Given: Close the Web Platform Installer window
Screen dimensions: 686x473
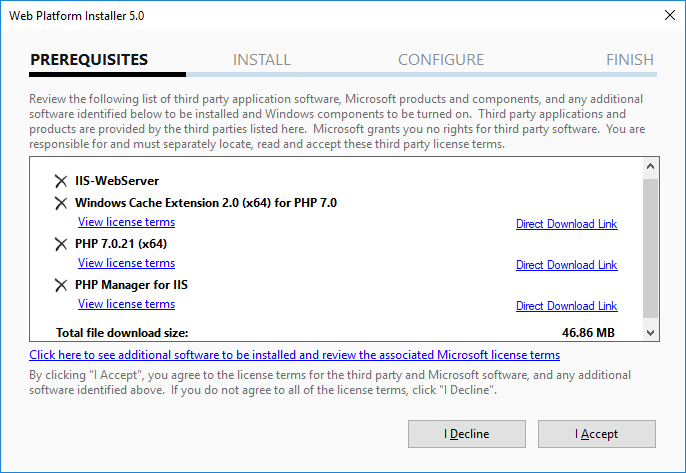Looking at the screenshot, I should click(669, 15).
